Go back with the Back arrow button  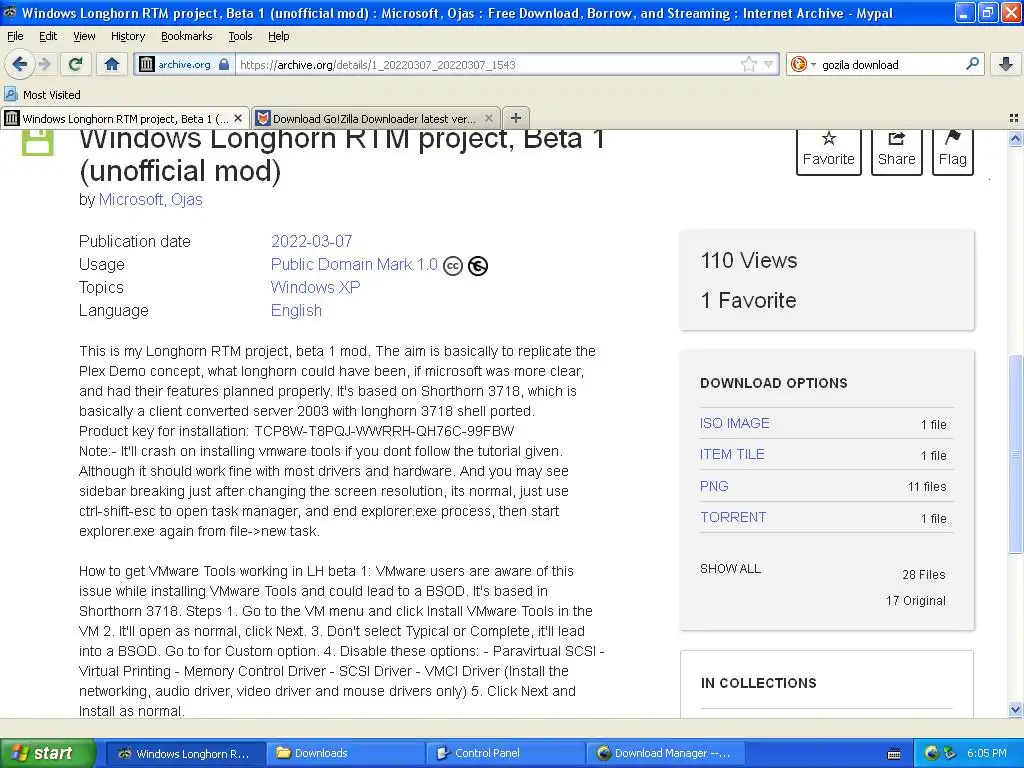(19, 64)
